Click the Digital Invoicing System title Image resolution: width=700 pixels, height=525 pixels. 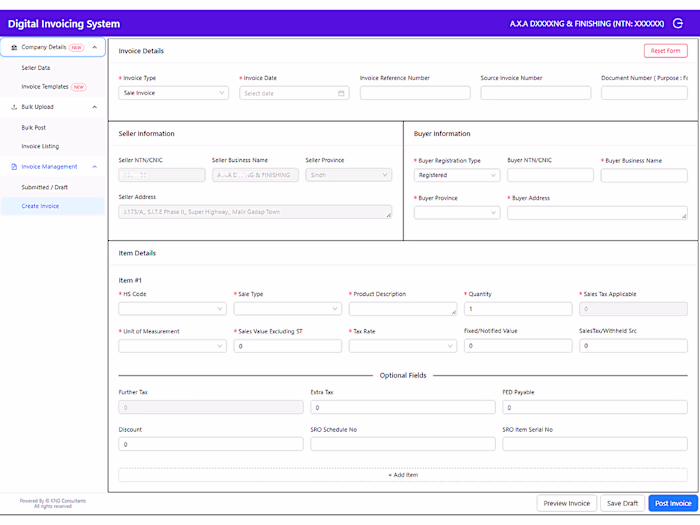click(x=64, y=24)
